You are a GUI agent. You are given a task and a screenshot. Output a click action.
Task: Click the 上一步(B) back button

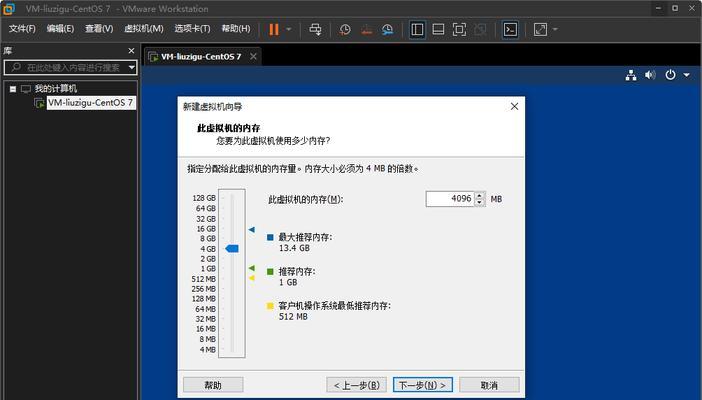(x=357, y=385)
